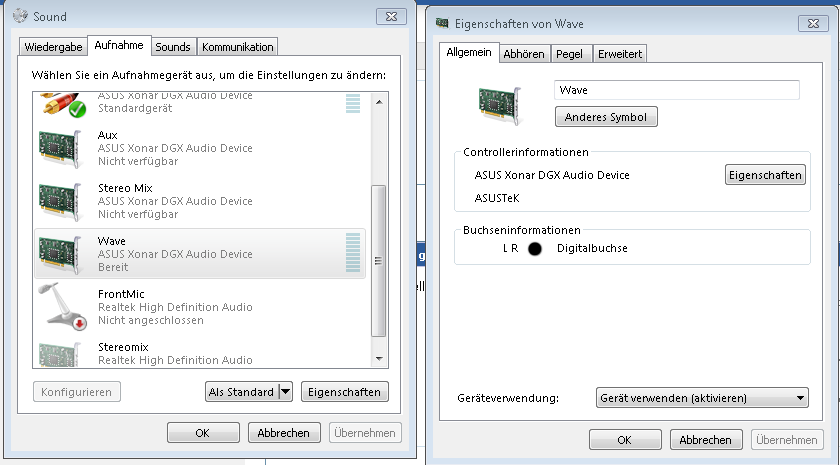Click the Standardgerät status text
The width and height of the screenshot is (840, 465).
[x=135, y=108]
